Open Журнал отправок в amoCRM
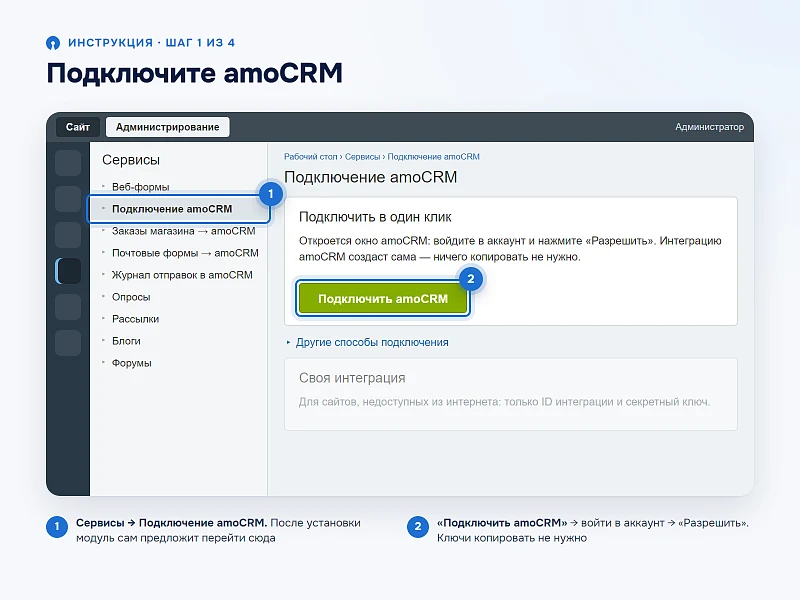800x600 pixels. pos(182,274)
